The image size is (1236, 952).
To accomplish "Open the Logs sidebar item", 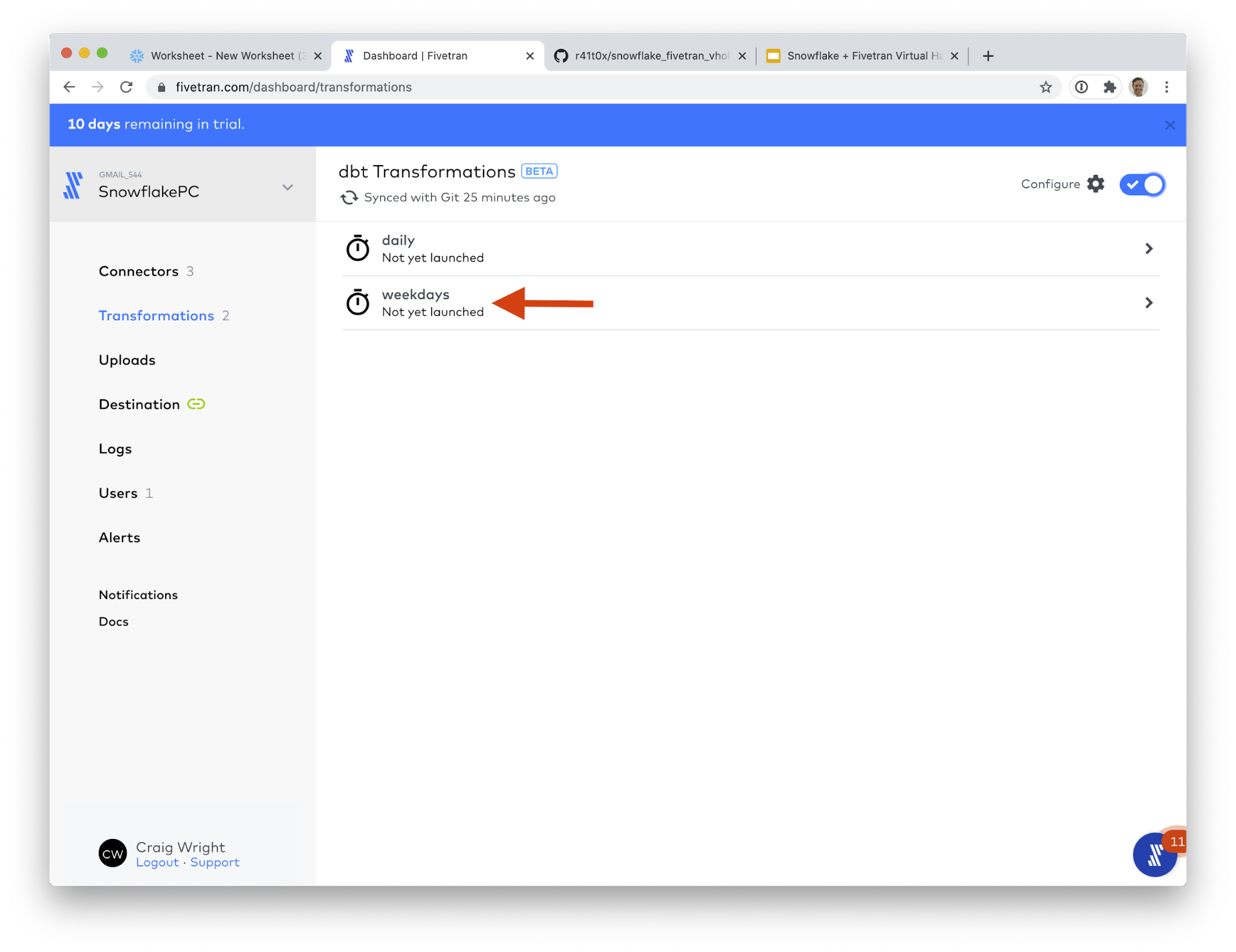I will pos(115,449).
